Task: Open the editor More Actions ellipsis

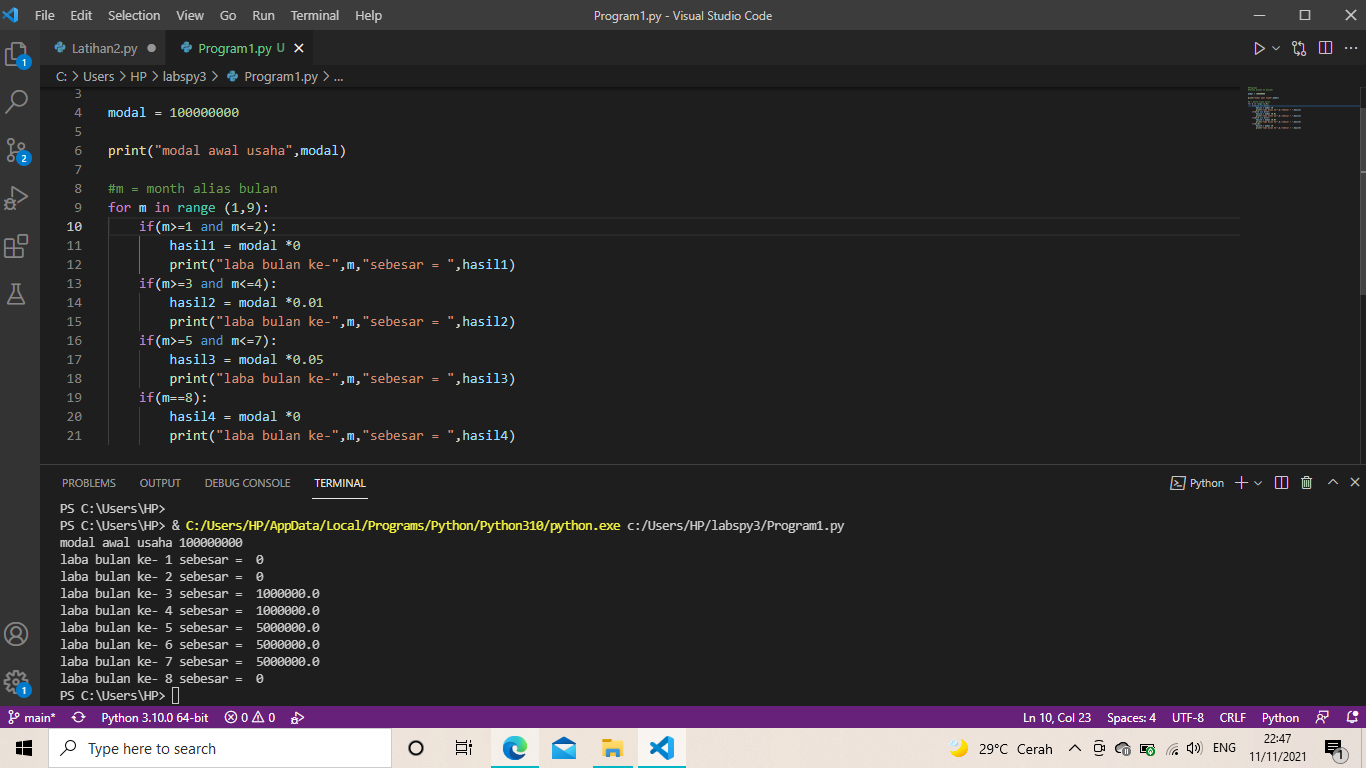Action: pyautogui.click(x=1349, y=48)
